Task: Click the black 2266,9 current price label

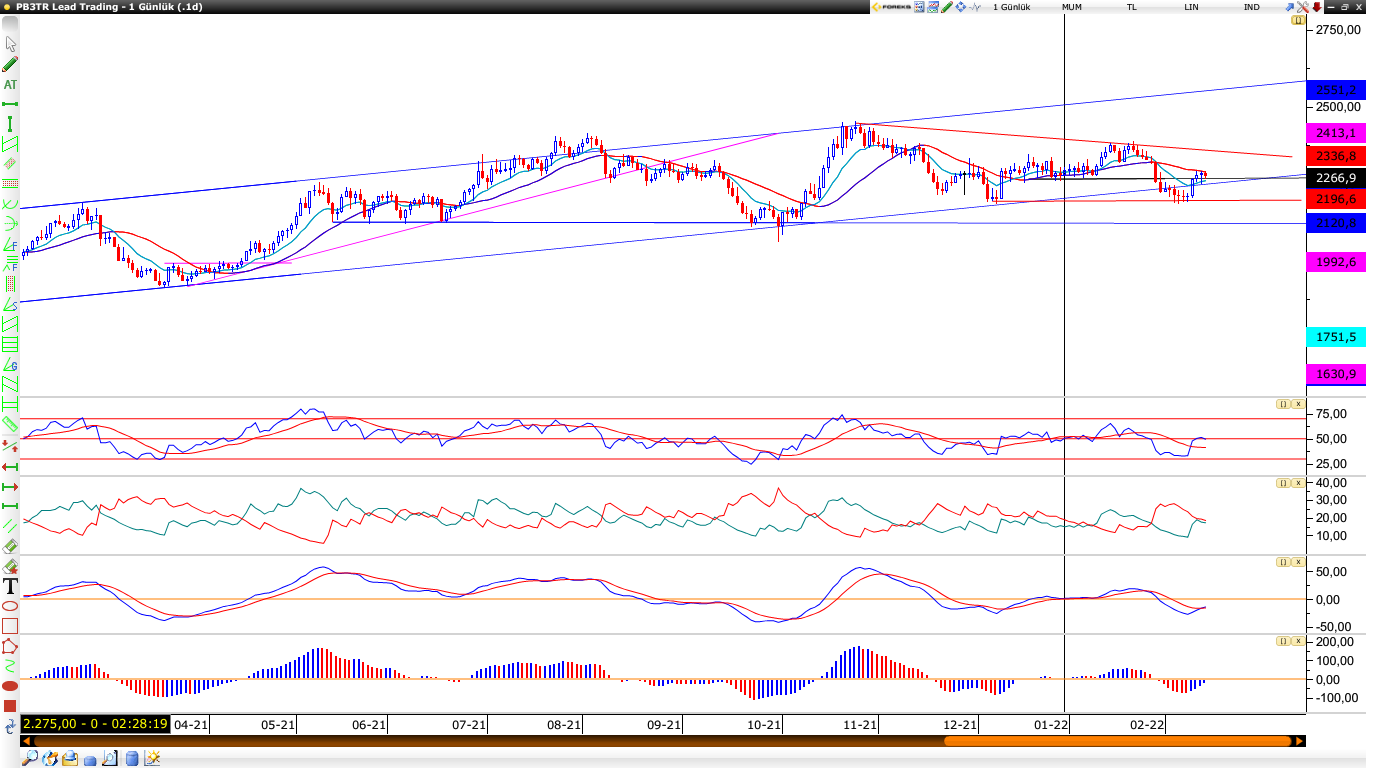Action: 1336,178
